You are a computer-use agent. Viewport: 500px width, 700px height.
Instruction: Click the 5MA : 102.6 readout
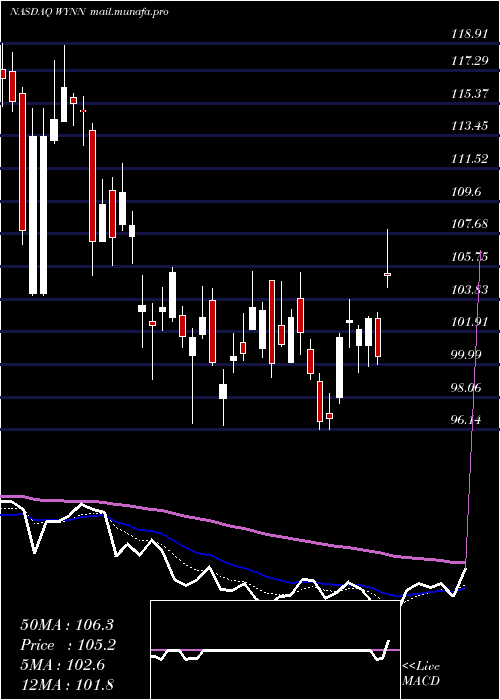(x=62, y=665)
